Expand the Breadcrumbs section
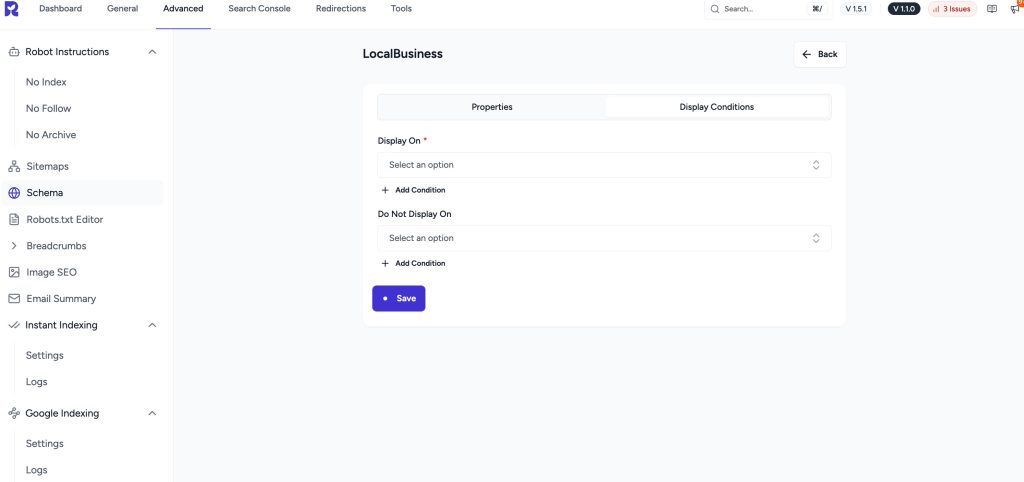The width and height of the screenshot is (1024, 482). click(x=14, y=246)
